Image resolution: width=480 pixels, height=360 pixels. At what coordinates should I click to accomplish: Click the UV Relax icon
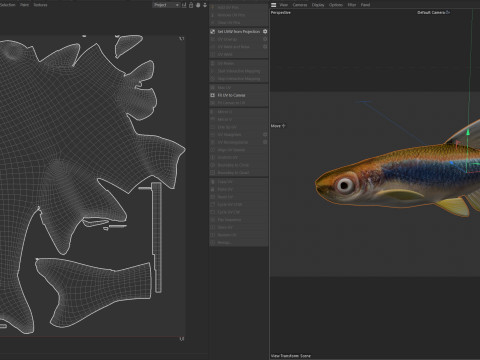(x=212, y=63)
